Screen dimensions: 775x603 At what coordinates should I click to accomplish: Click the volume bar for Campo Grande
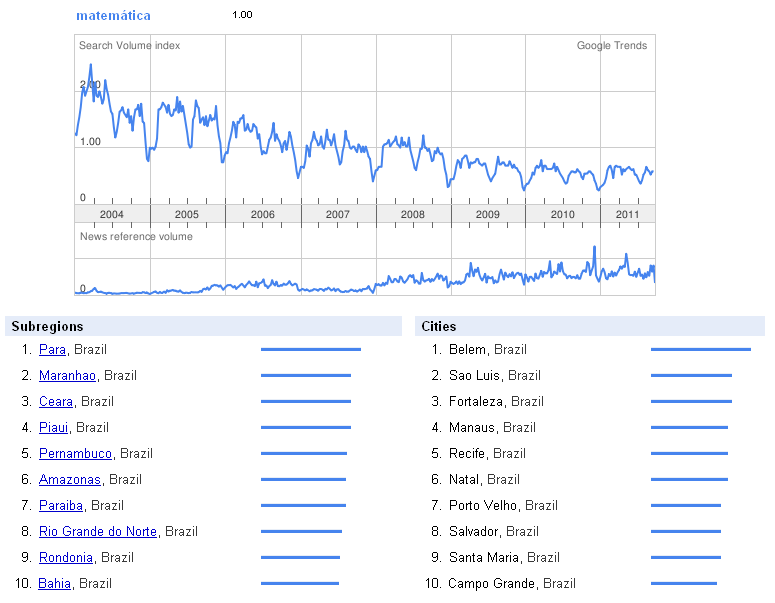[684, 583]
